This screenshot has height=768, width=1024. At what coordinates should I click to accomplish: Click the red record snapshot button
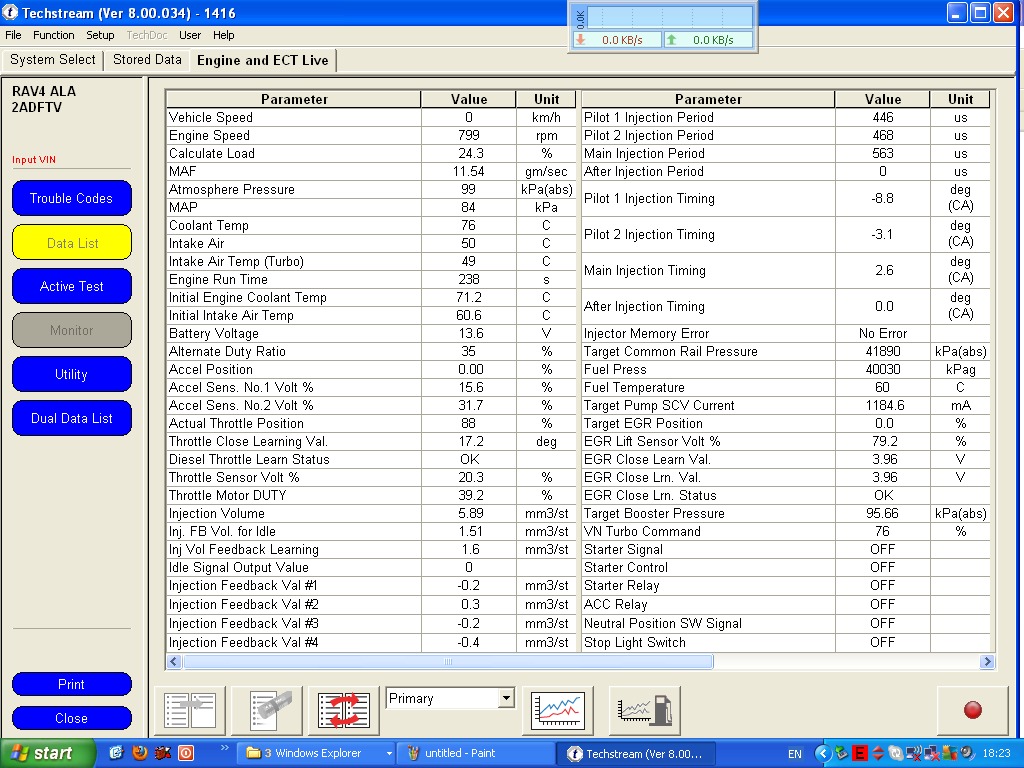(971, 710)
